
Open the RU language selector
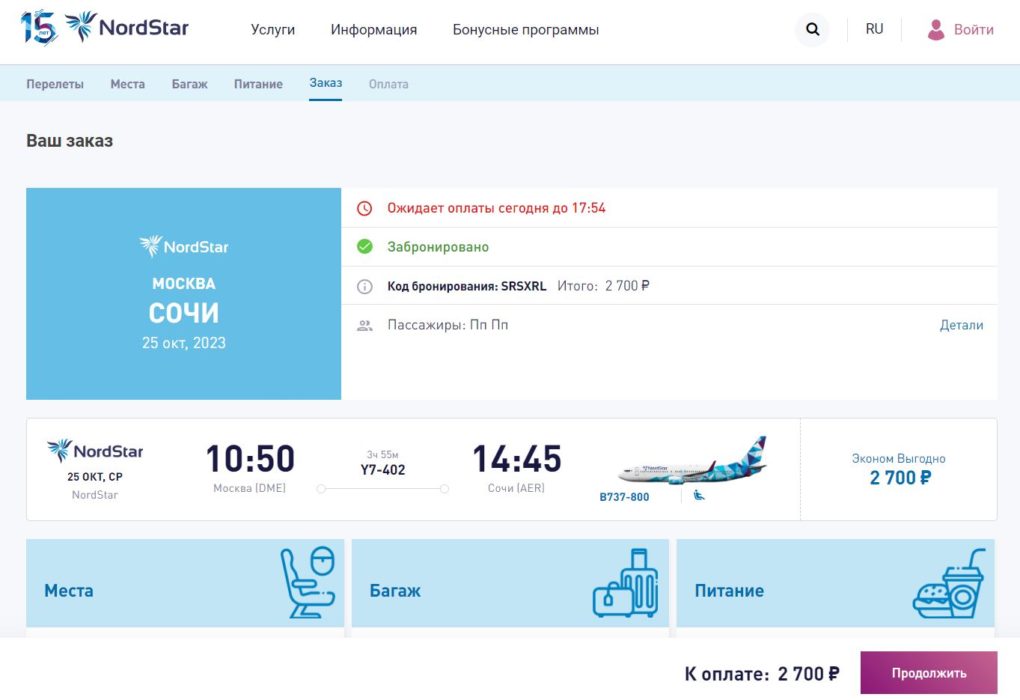(x=874, y=30)
